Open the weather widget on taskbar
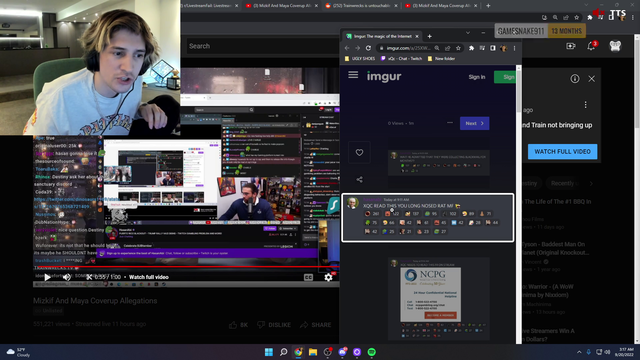The image size is (640, 360). [18, 352]
